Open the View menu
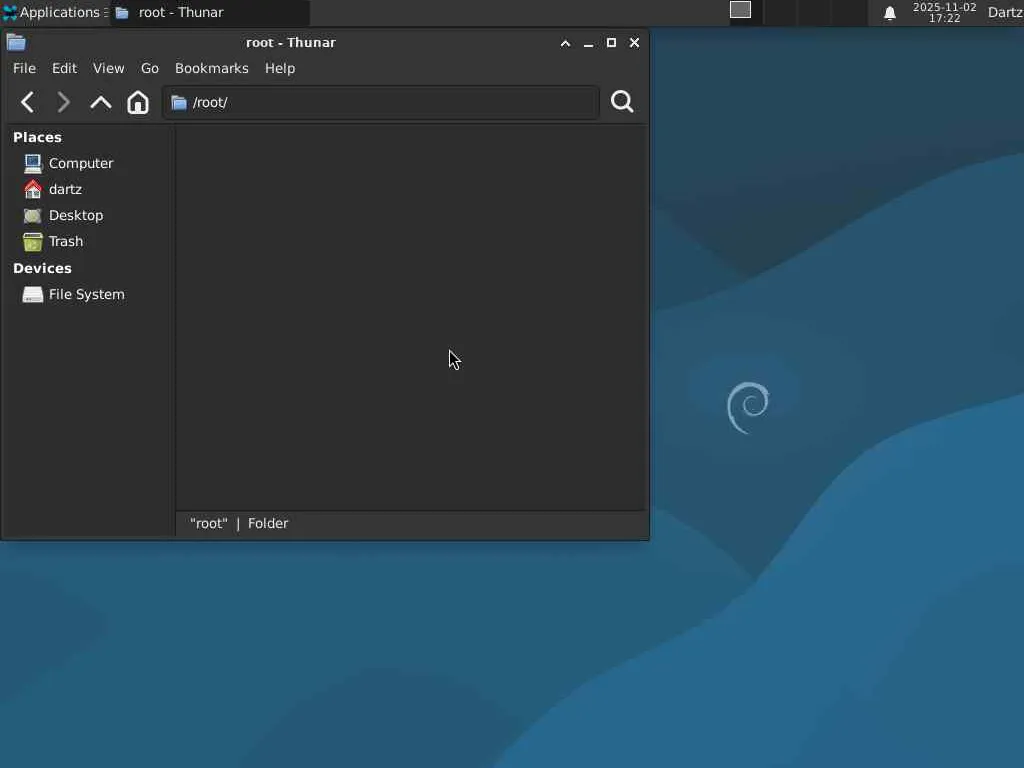 click(108, 69)
